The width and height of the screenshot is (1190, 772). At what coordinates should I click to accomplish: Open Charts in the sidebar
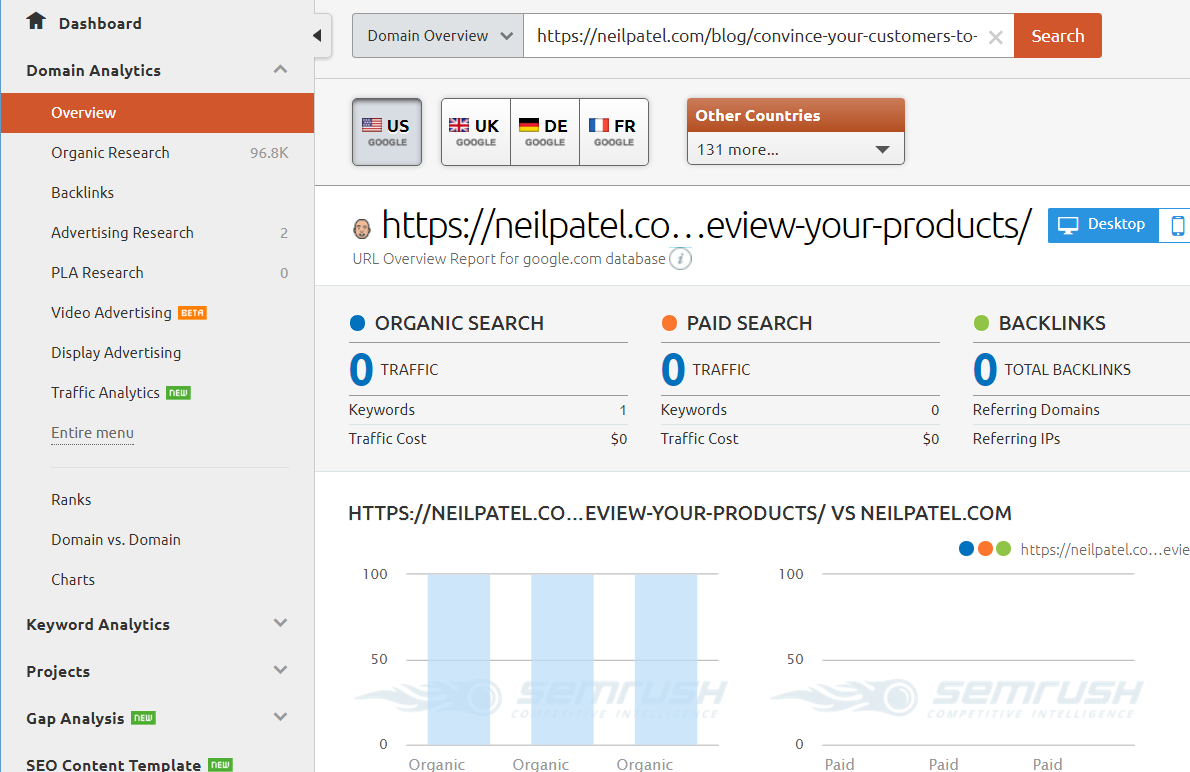(73, 580)
